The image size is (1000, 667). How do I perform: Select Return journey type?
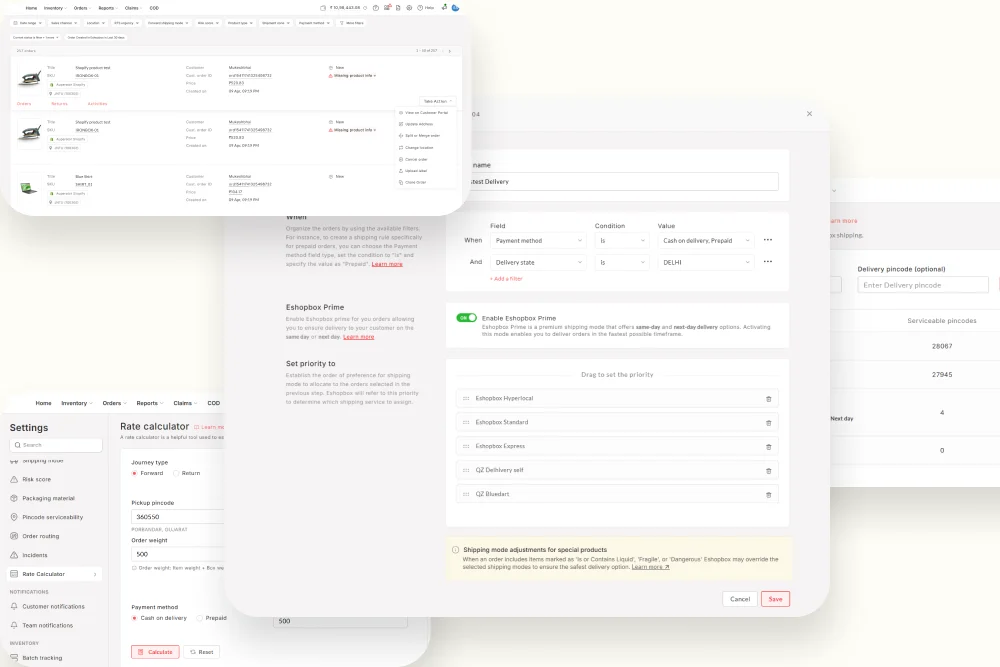[176, 473]
